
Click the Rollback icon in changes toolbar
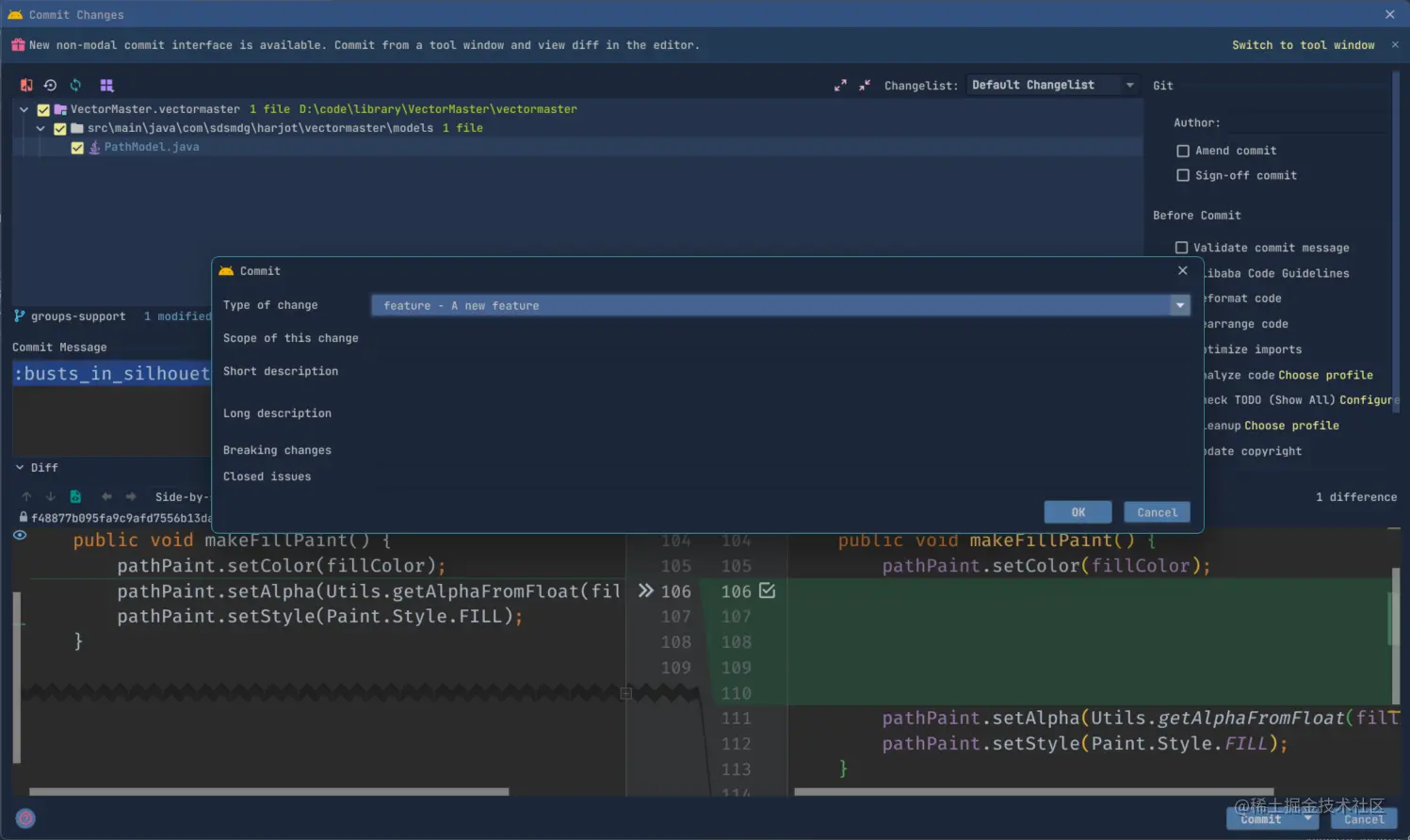click(x=50, y=85)
